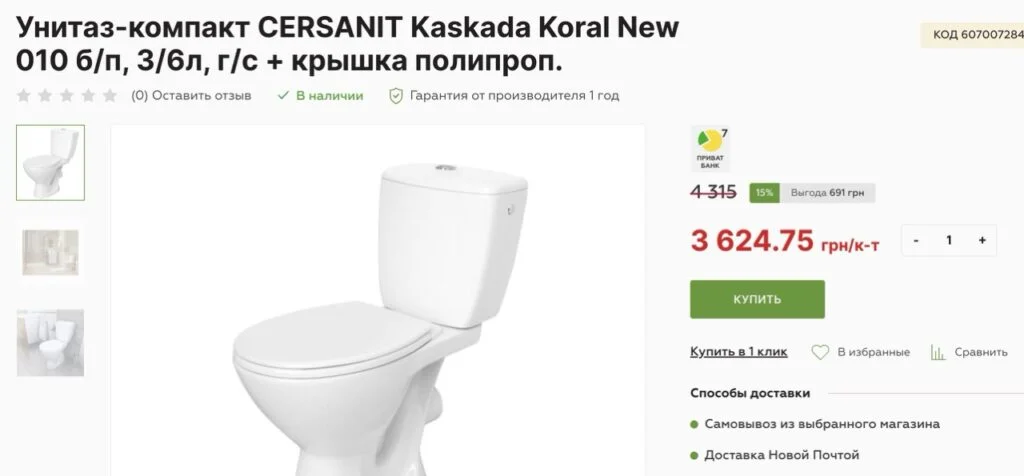This screenshot has width=1024, height=476.
Task: Click the green КУПИТЬ button
Action: pyautogui.click(x=757, y=299)
